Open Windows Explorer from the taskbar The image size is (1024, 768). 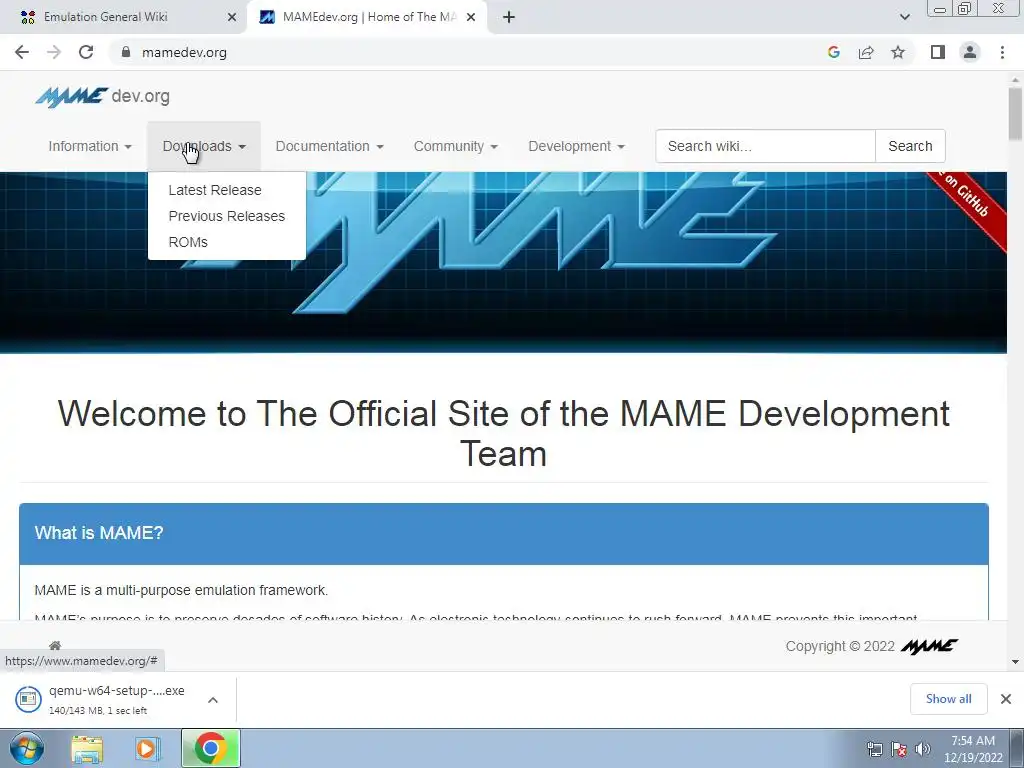point(87,748)
